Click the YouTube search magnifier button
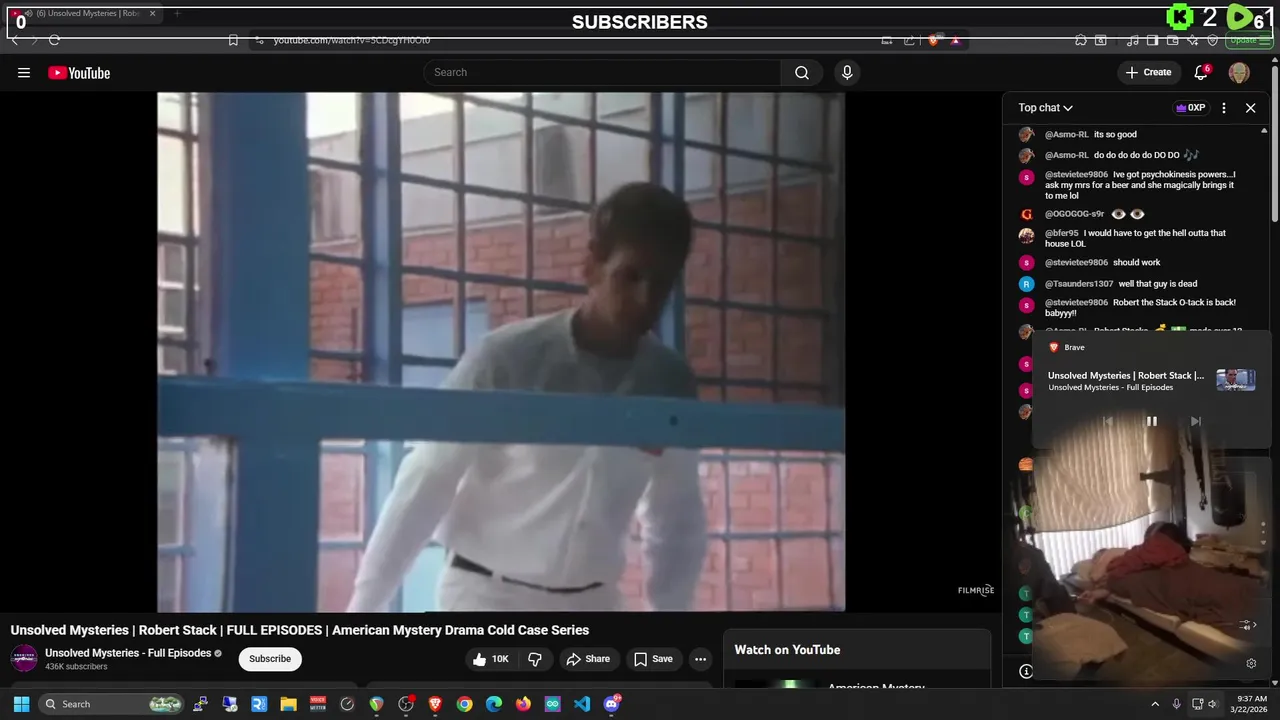Screen dimensions: 1280x720 802,72
